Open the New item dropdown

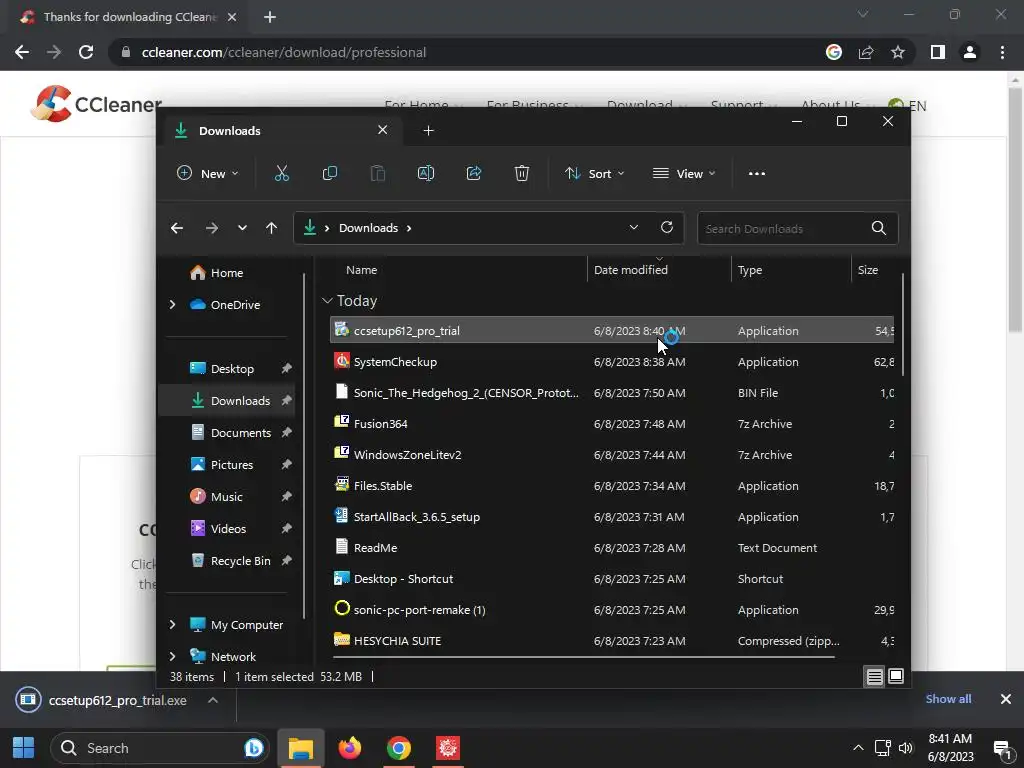208,173
